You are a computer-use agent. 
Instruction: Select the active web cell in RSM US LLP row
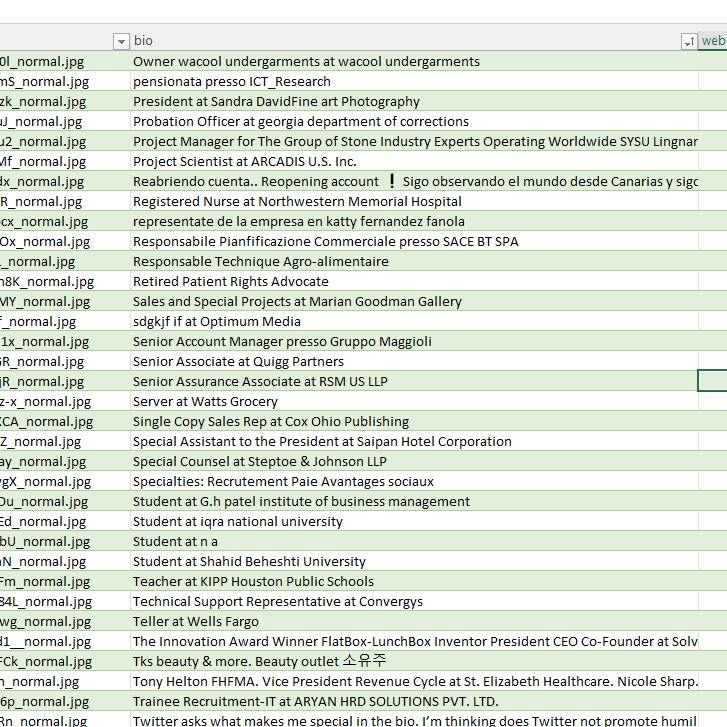pyautogui.click(x=713, y=381)
